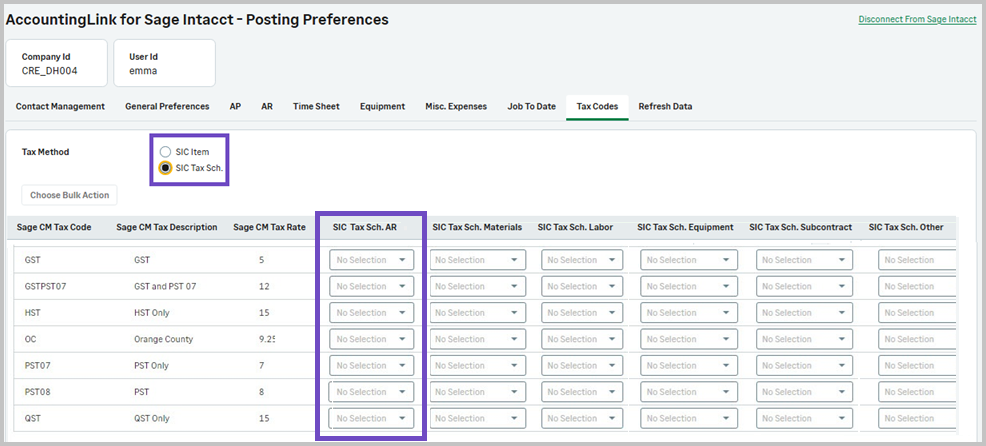Click the PST08 tax code cell
Screen dimensions: 986x446
point(38,392)
